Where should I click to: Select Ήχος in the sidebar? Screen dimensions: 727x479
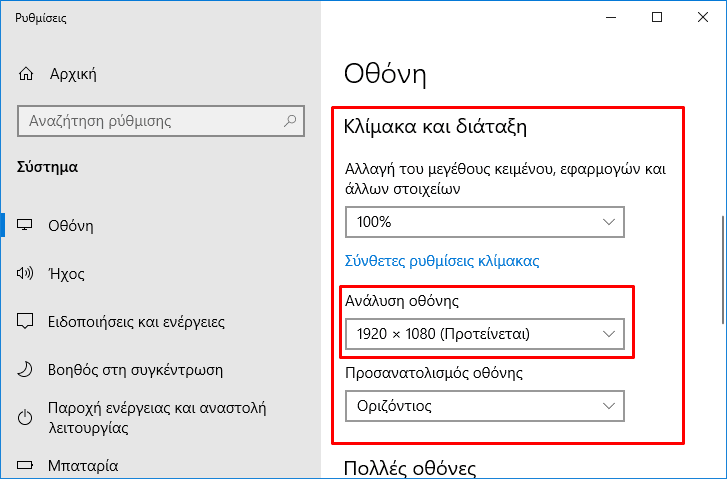click(x=66, y=273)
